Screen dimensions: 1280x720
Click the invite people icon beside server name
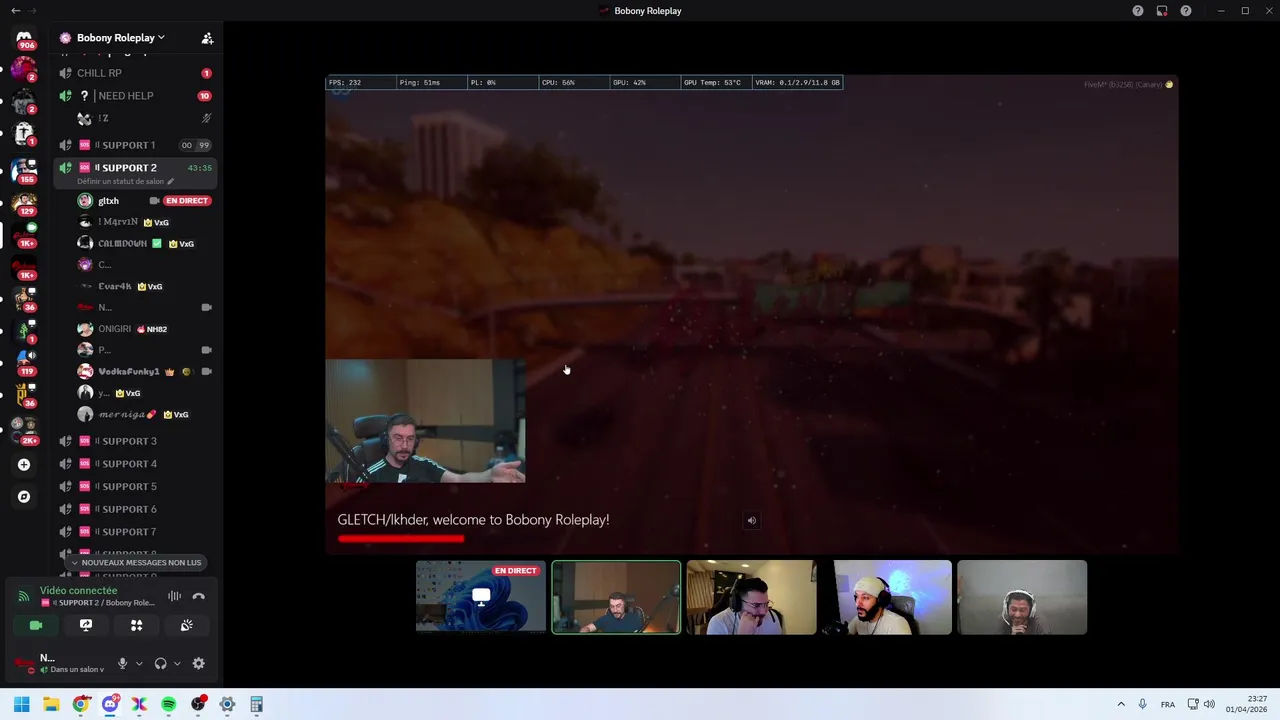click(207, 38)
